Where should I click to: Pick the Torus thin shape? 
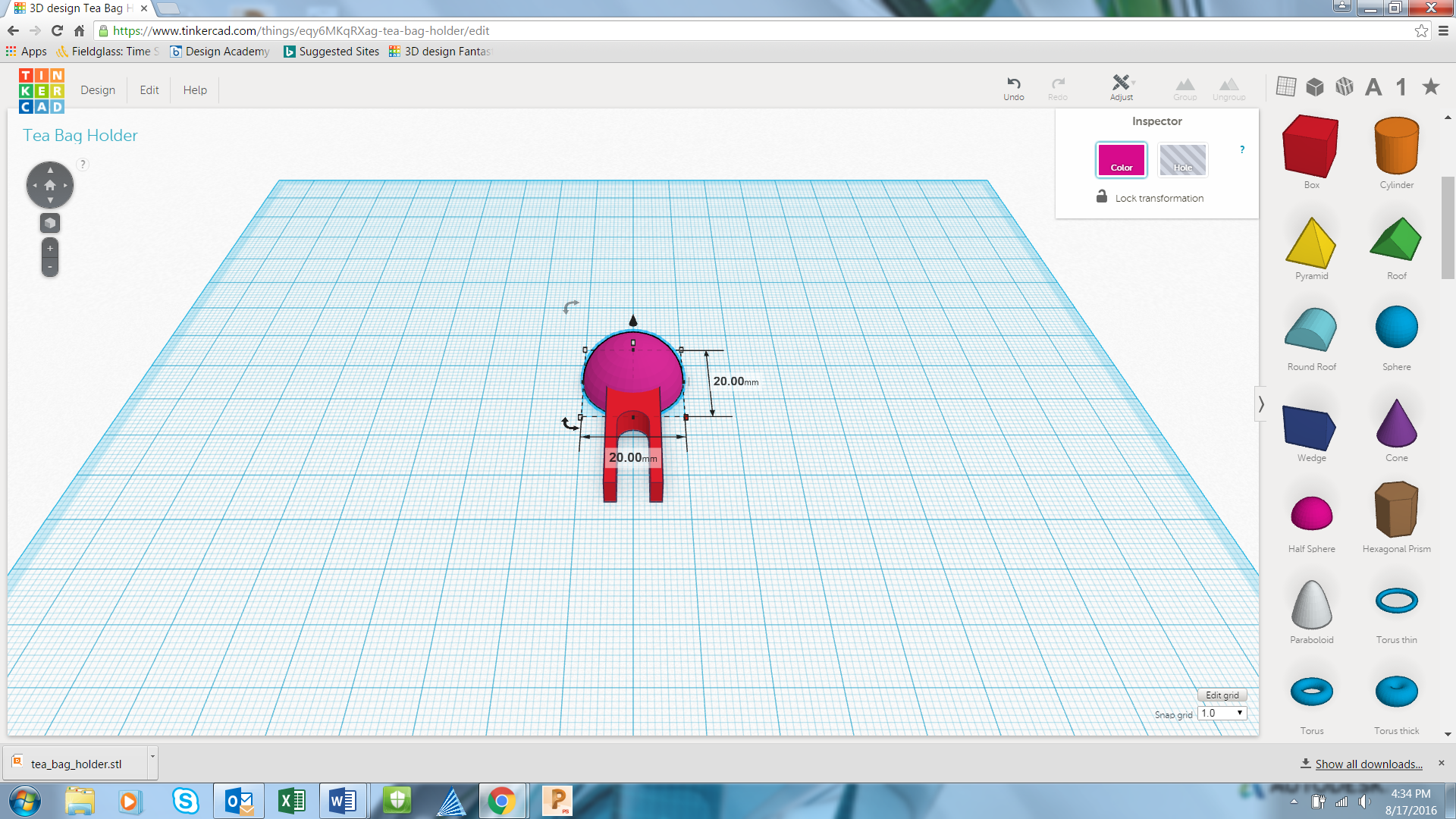coord(1396,601)
